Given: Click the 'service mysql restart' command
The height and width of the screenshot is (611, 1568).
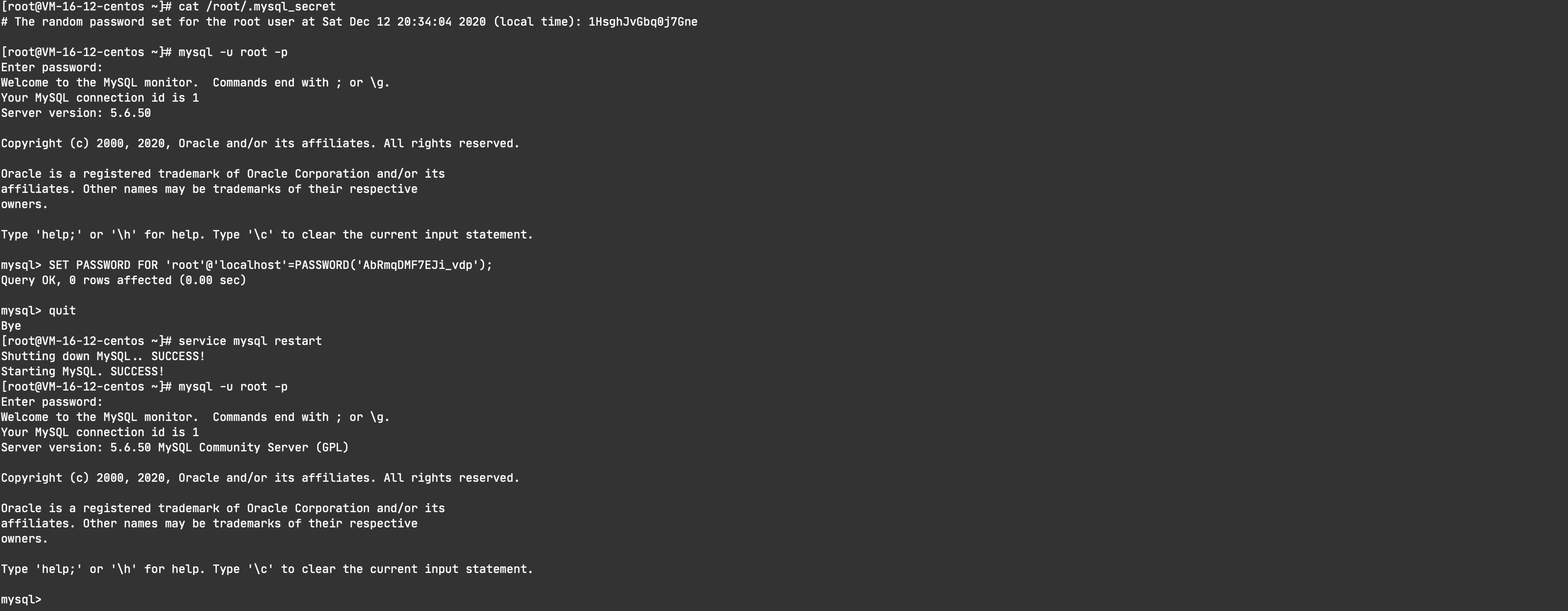Looking at the screenshot, I should point(250,342).
